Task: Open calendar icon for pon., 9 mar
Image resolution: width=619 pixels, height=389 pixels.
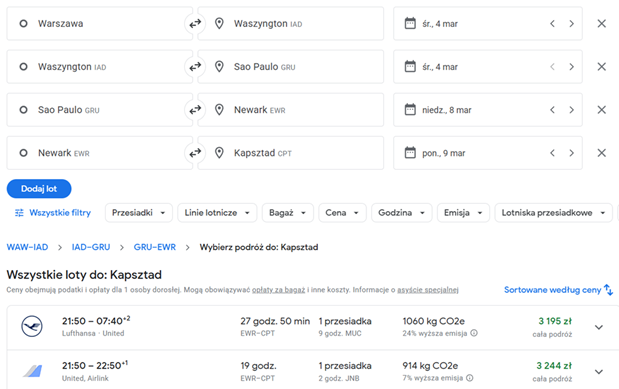Action: pos(410,152)
